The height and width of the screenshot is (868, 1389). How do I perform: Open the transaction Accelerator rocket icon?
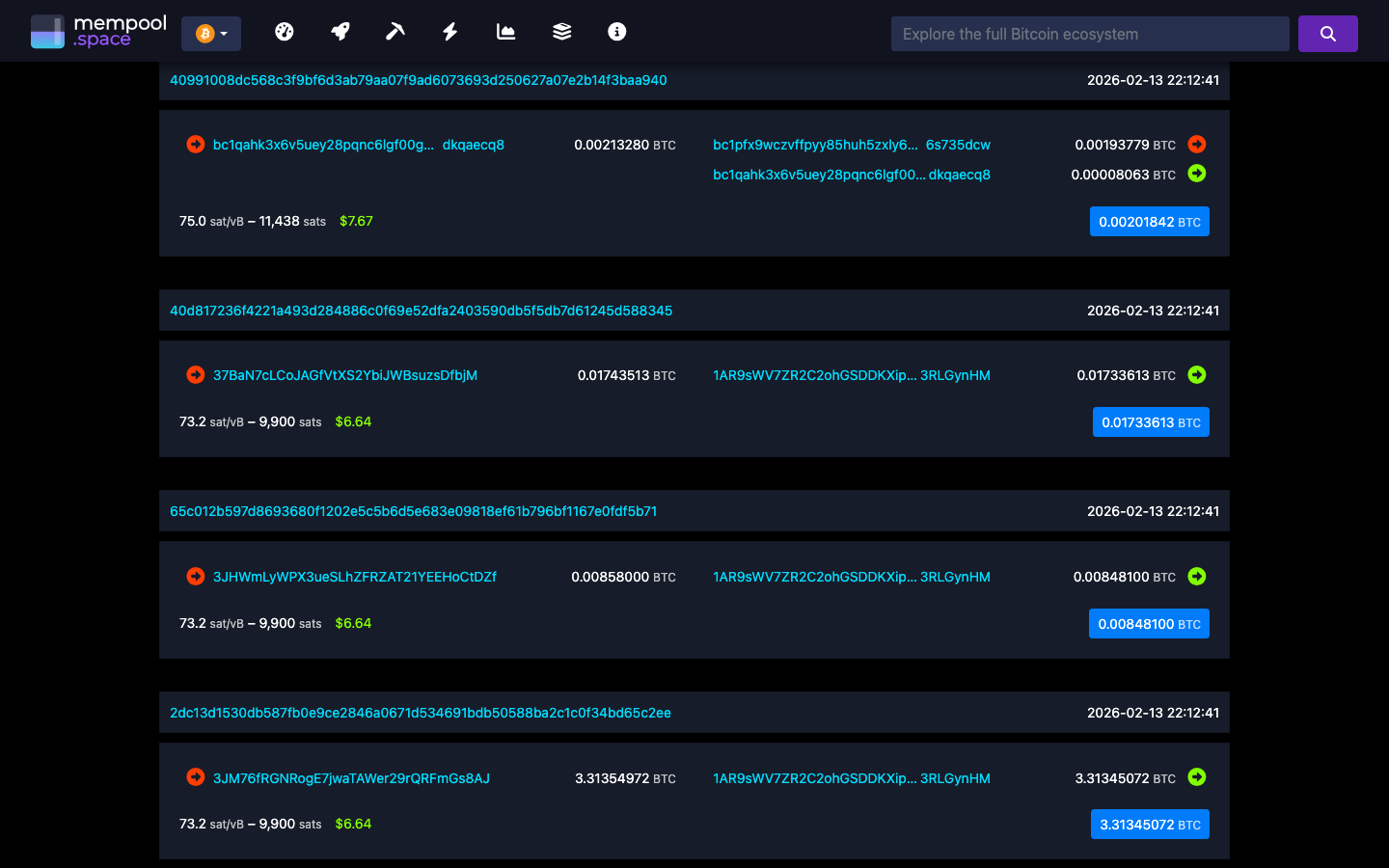click(340, 31)
